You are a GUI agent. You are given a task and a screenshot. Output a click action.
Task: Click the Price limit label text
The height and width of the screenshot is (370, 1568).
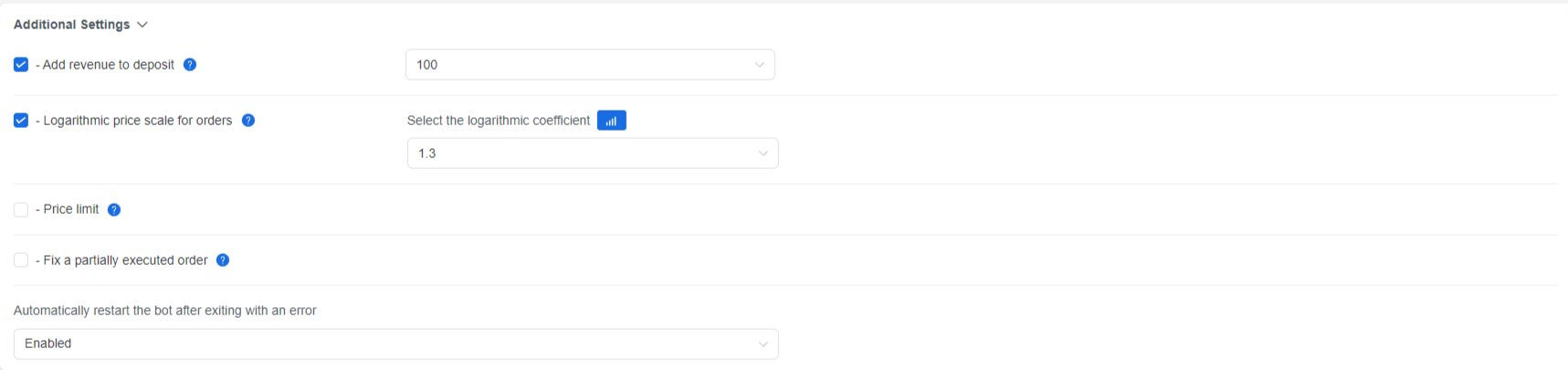point(68,209)
